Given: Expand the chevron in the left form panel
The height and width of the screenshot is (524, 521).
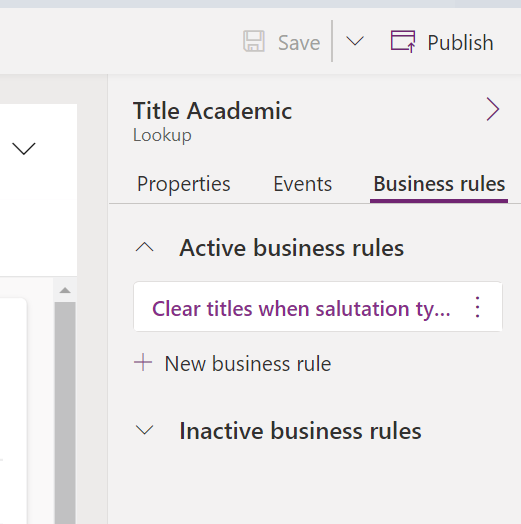Looking at the screenshot, I should click(24, 148).
